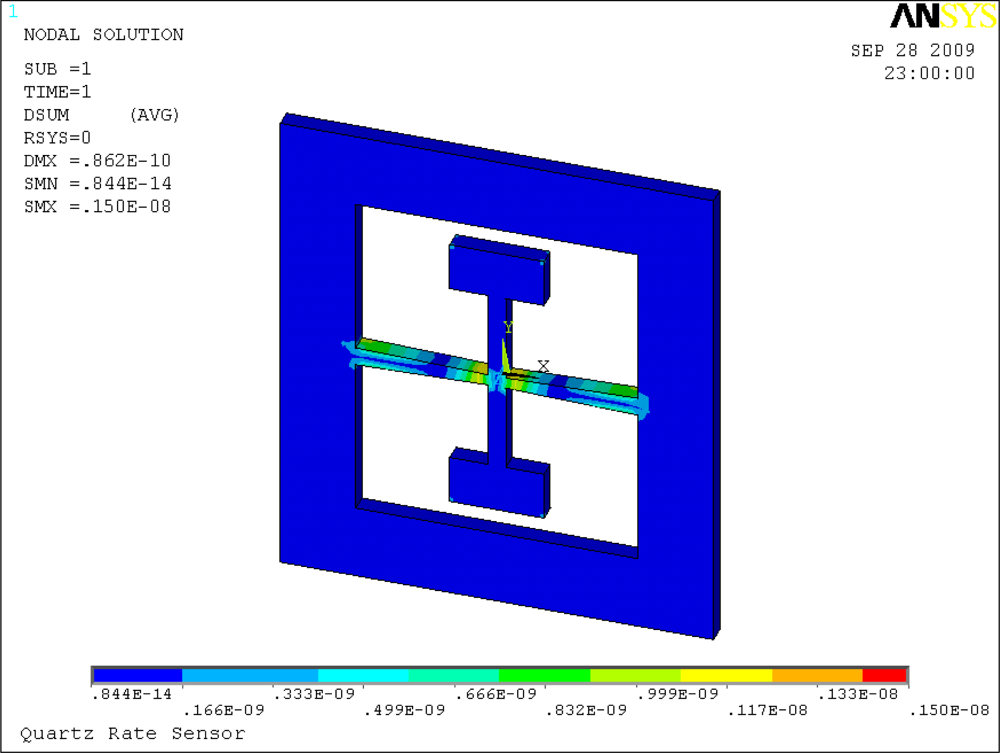
Task: Click the upper mass block of sensor
Action: 498,271
